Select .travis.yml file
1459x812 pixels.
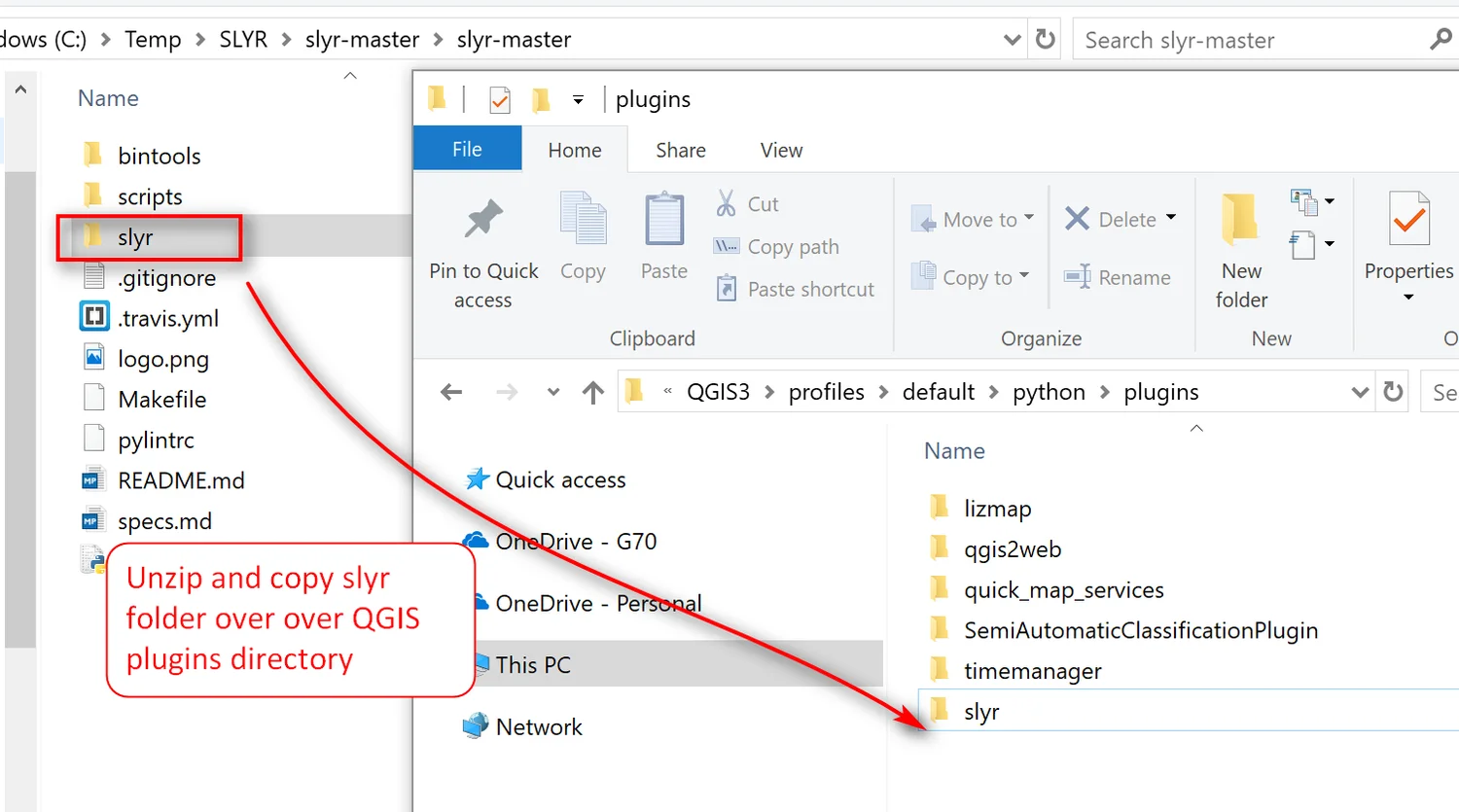pyautogui.click(x=150, y=318)
